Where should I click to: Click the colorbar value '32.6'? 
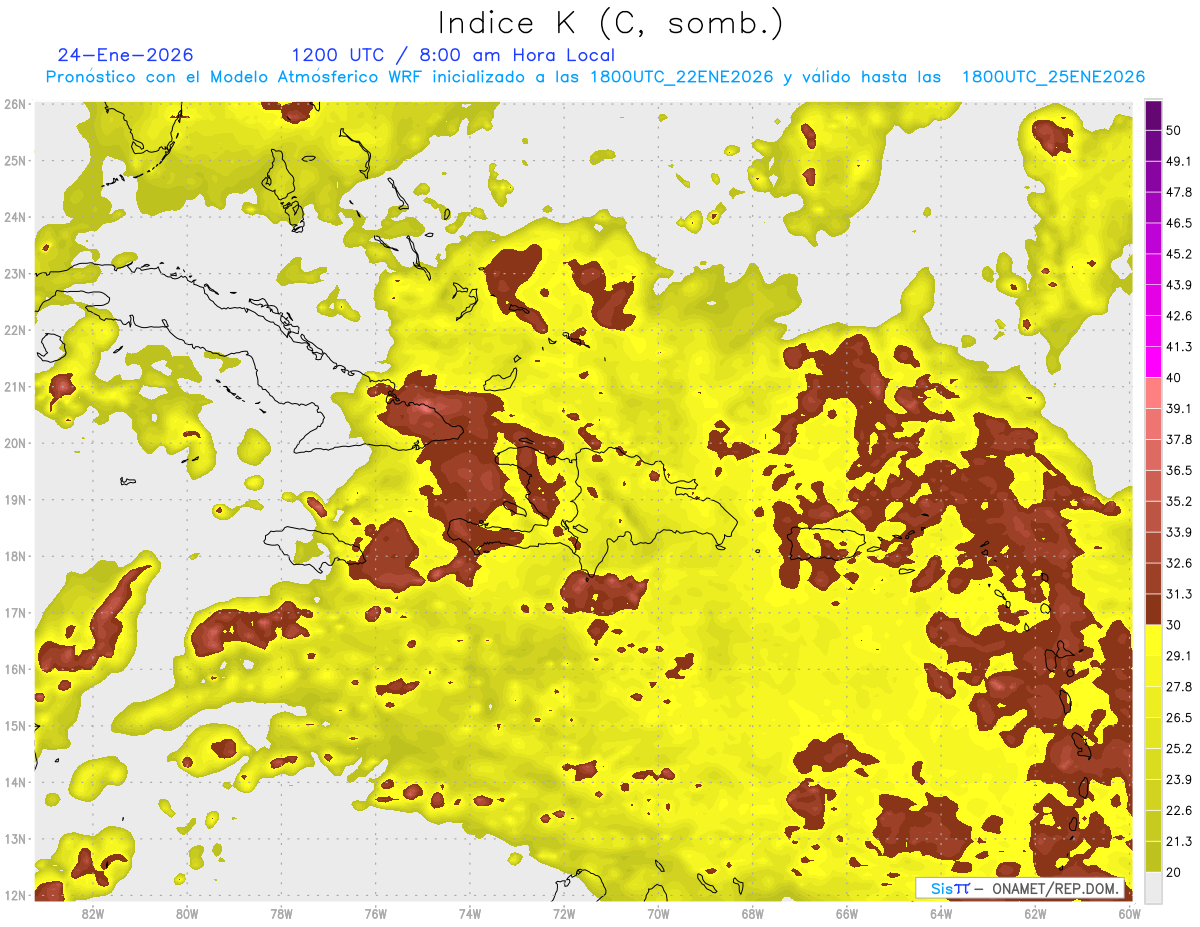1179,563
